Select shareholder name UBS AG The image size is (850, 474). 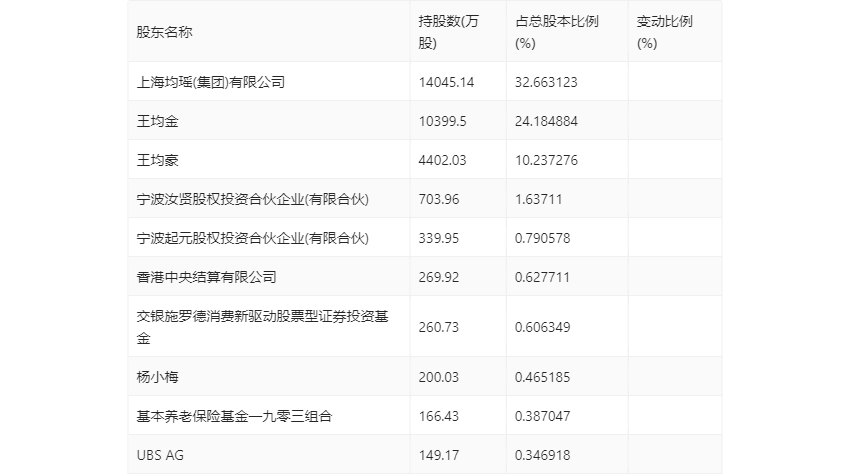(160, 455)
